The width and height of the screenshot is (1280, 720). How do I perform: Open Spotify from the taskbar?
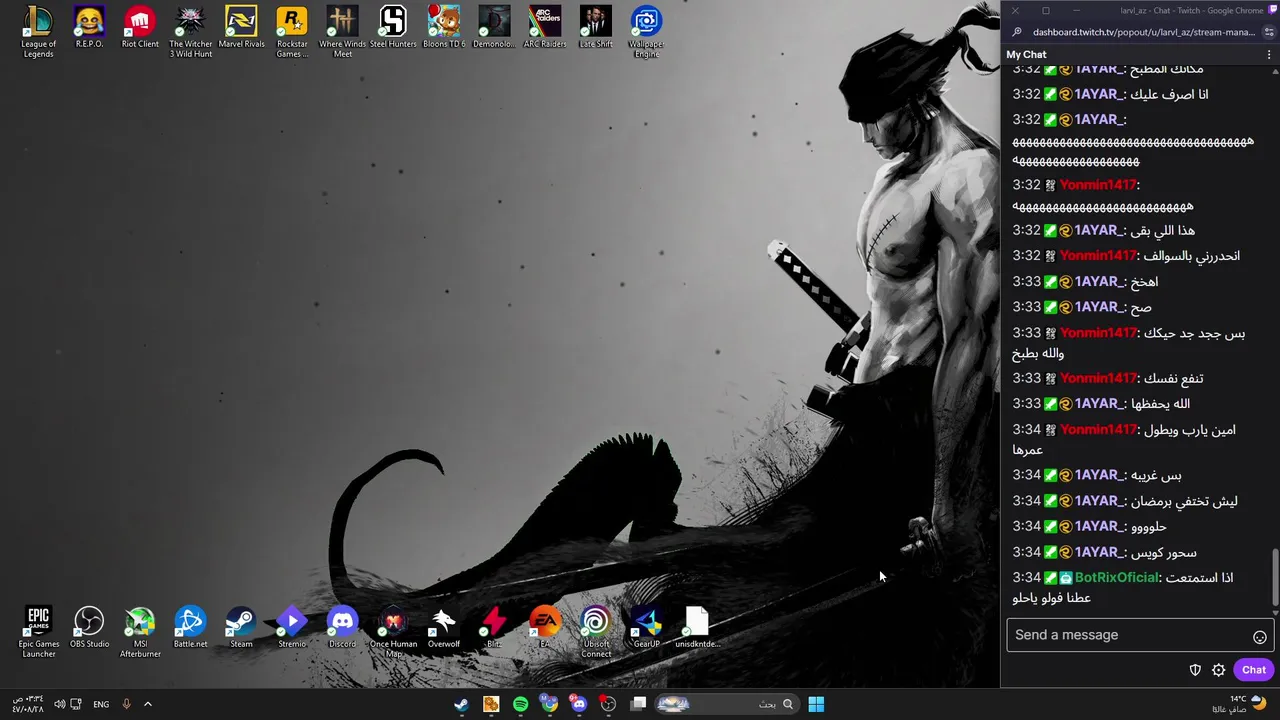(520, 704)
